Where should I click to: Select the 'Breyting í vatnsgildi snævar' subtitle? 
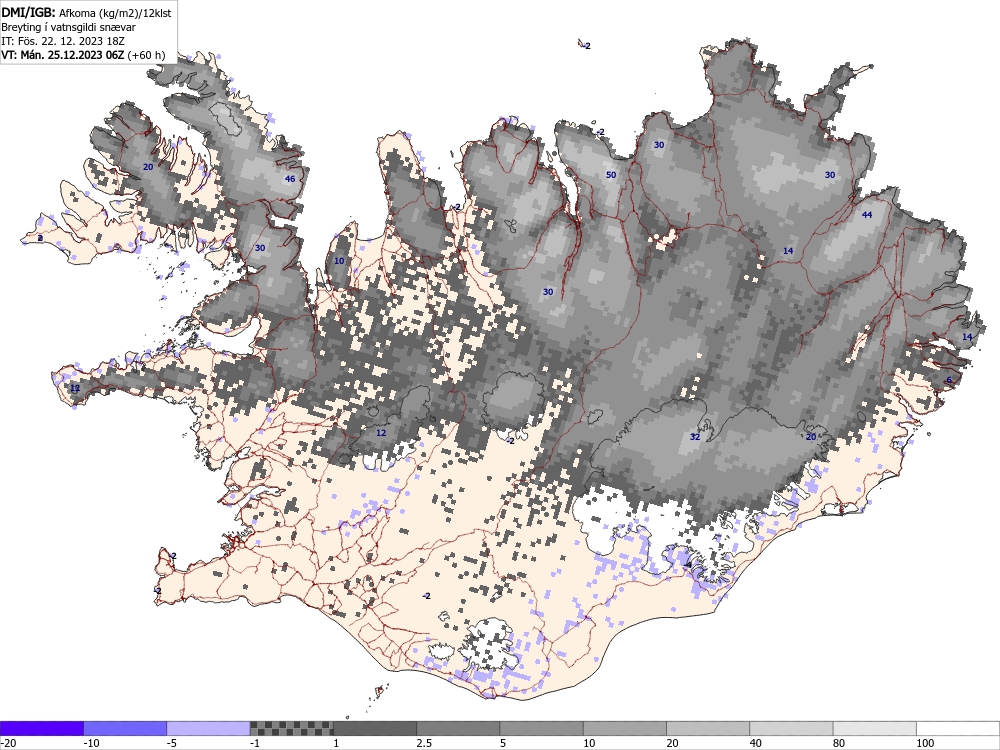pyautogui.click(x=68, y=27)
